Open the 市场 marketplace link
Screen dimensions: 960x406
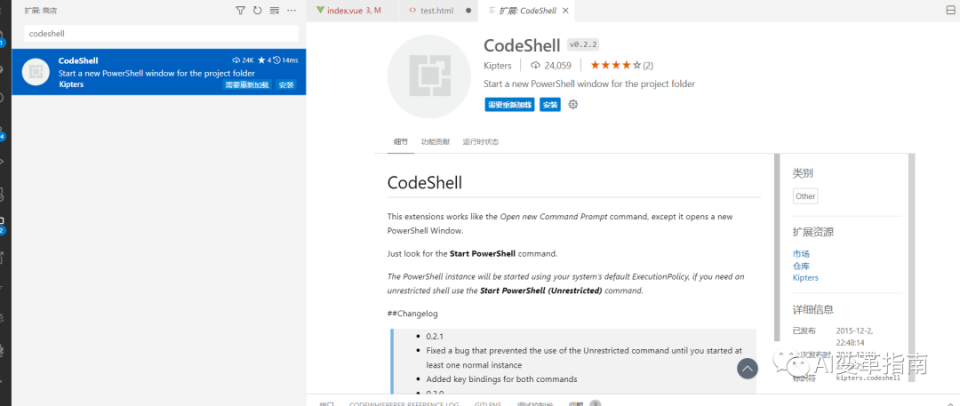click(x=801, y=254)
